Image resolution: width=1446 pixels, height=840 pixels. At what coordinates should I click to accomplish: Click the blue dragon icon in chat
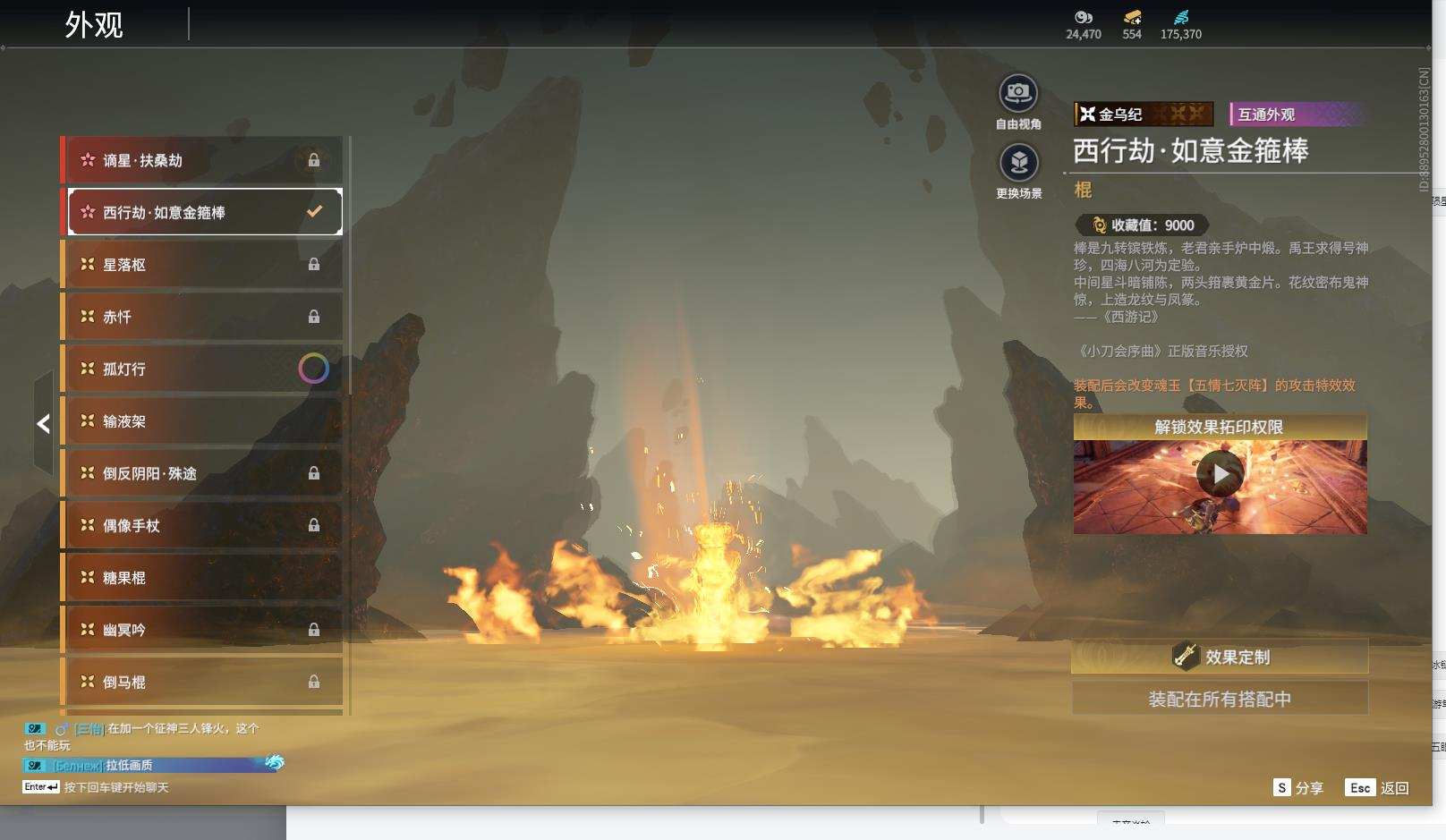tap(274, 762)
